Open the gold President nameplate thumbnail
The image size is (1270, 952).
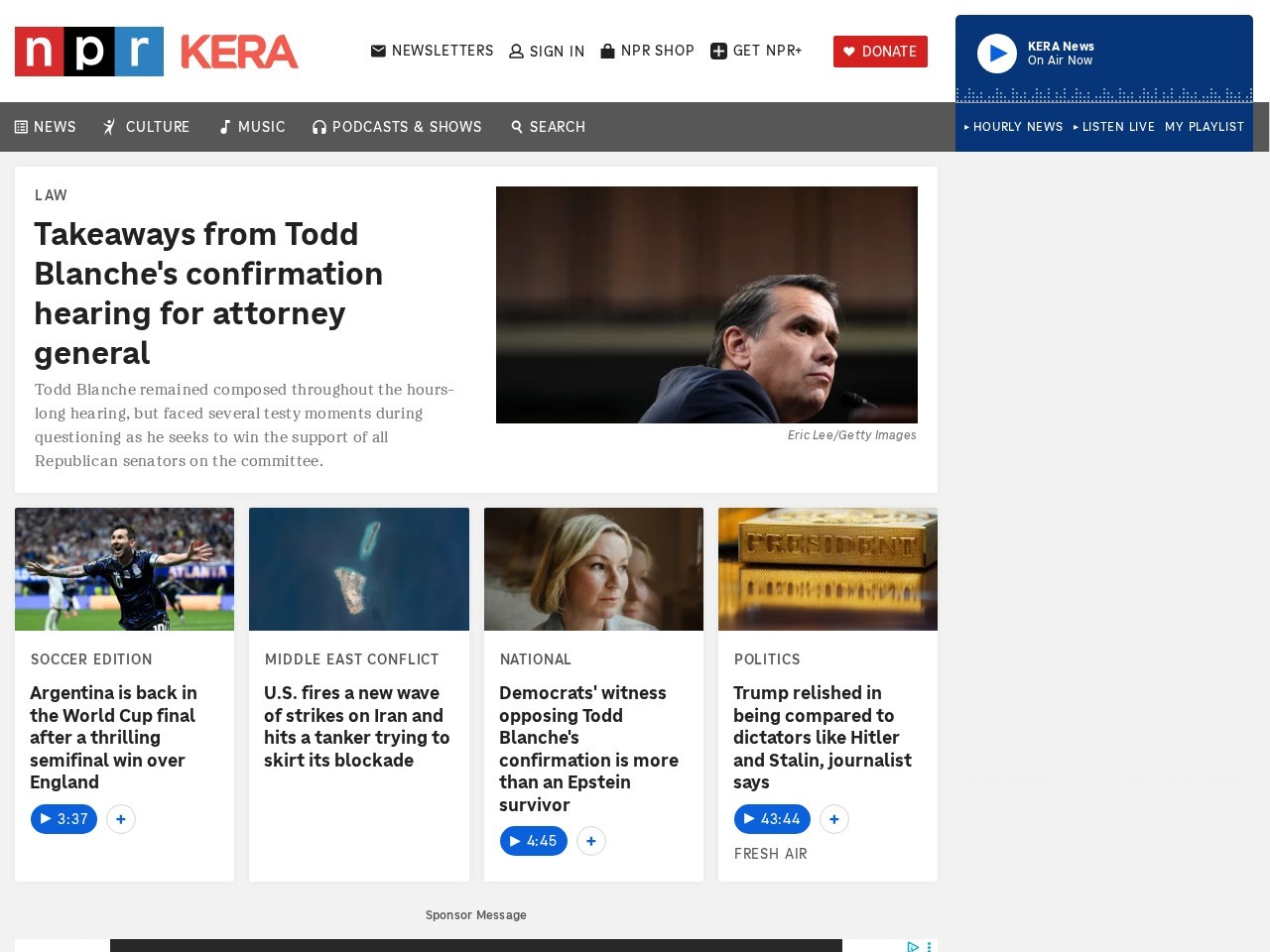pos(827,569)
